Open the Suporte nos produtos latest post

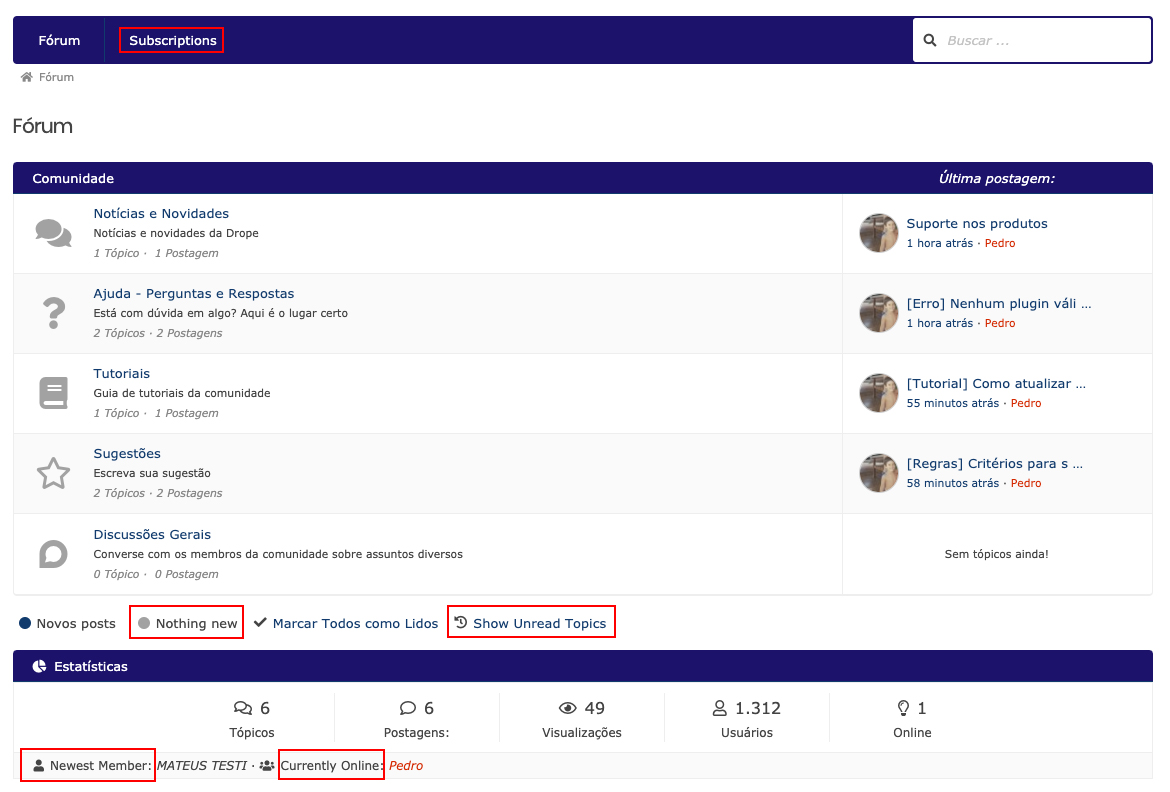976,223
